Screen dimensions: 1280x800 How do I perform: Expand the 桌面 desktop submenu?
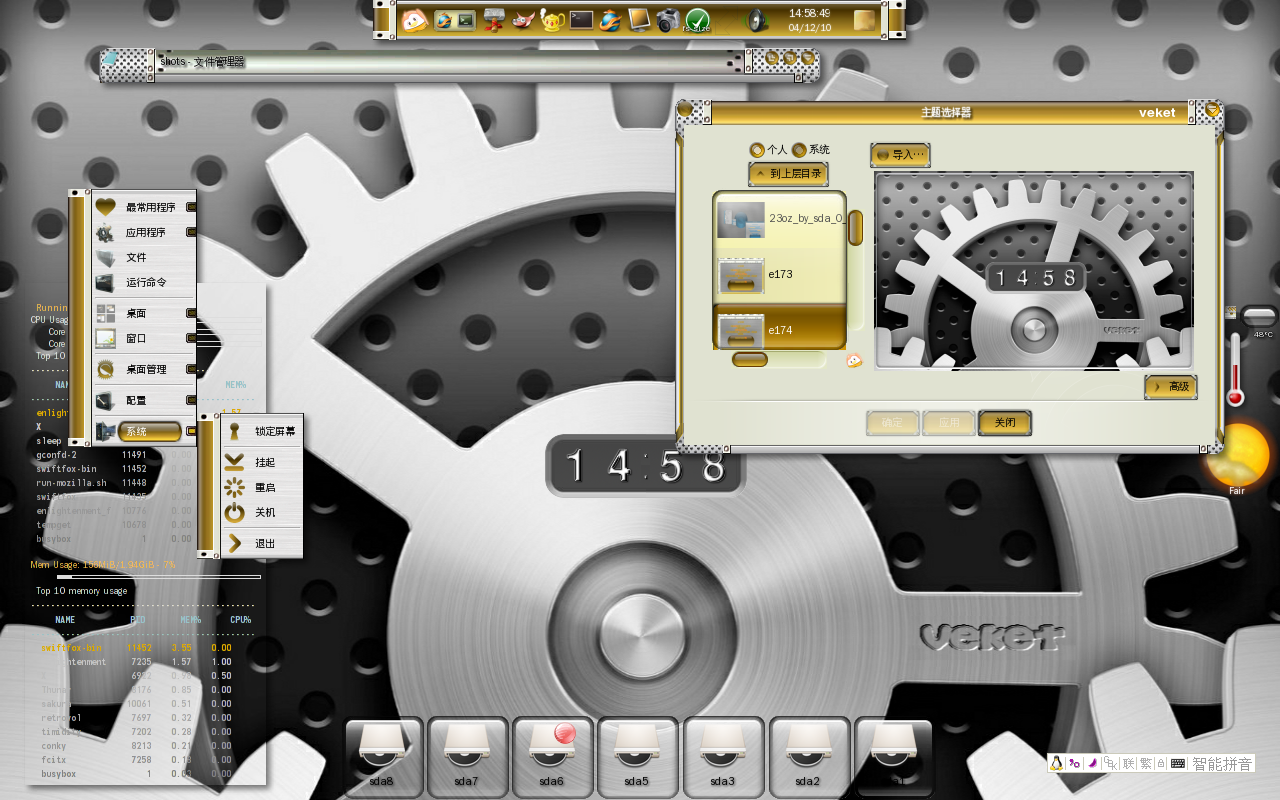point(145,313)
